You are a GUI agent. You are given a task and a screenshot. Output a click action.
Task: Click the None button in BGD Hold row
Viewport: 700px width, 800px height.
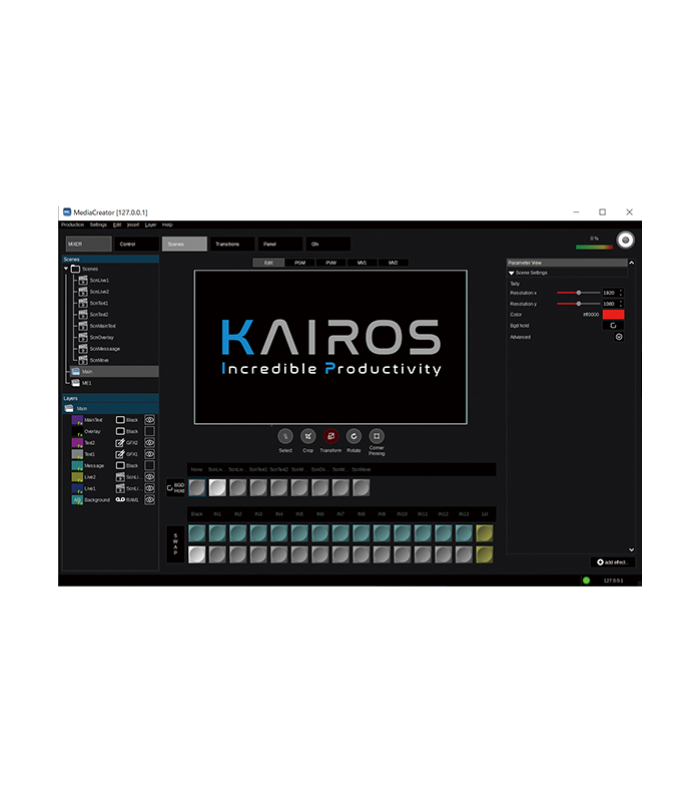(197, 488)
